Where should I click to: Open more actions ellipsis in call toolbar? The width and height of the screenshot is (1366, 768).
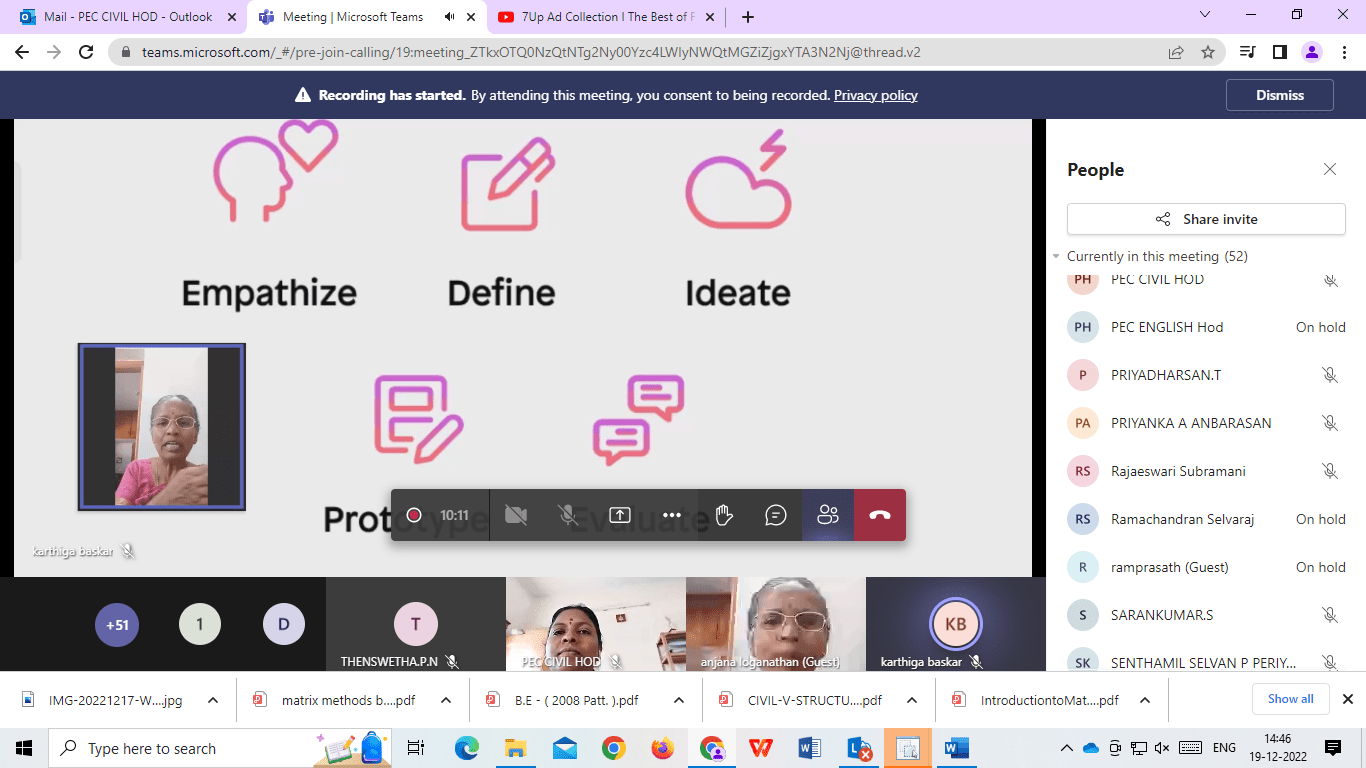tap(672, 515)
